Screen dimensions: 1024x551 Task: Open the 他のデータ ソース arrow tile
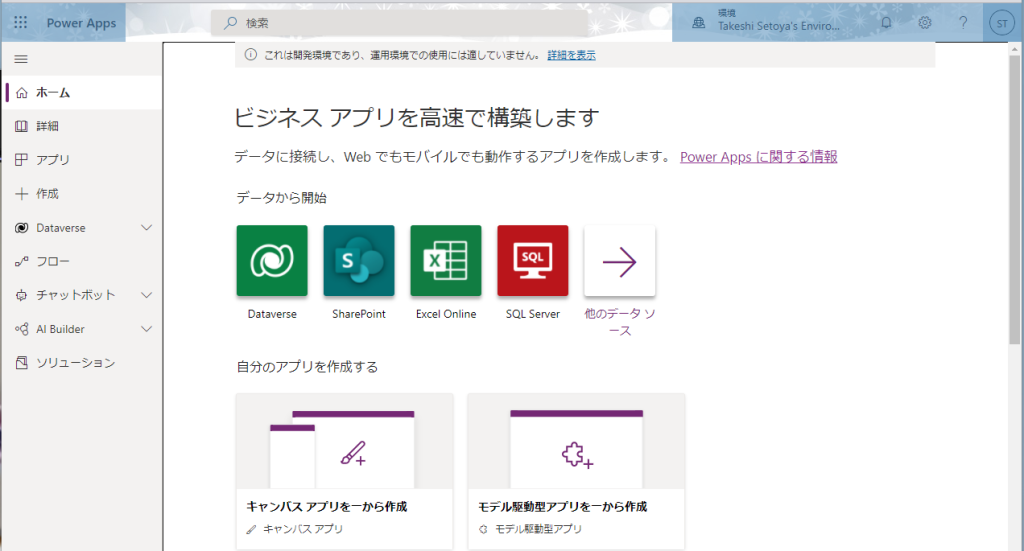pos(620,260)
